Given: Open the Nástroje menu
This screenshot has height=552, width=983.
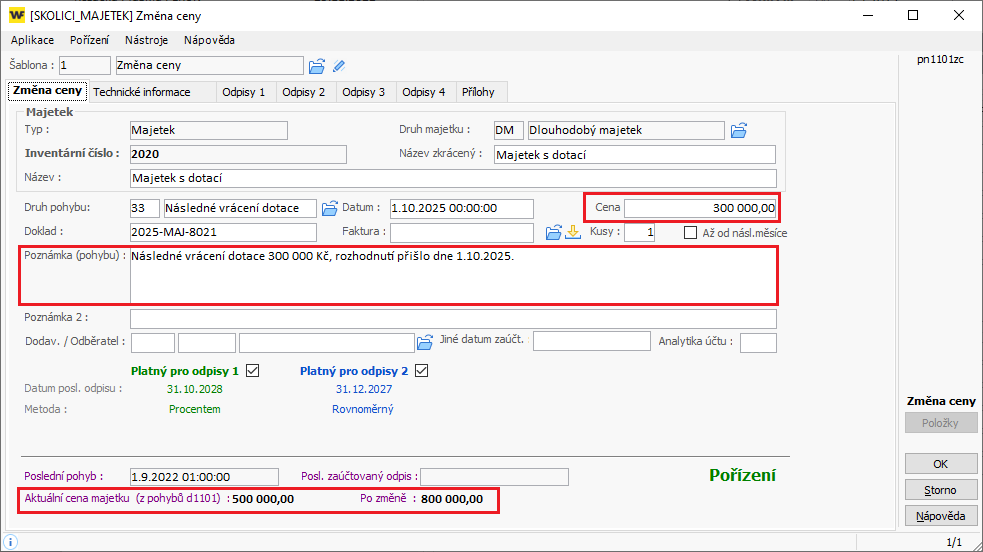Looking at the screenshot, I should point(146,40).
